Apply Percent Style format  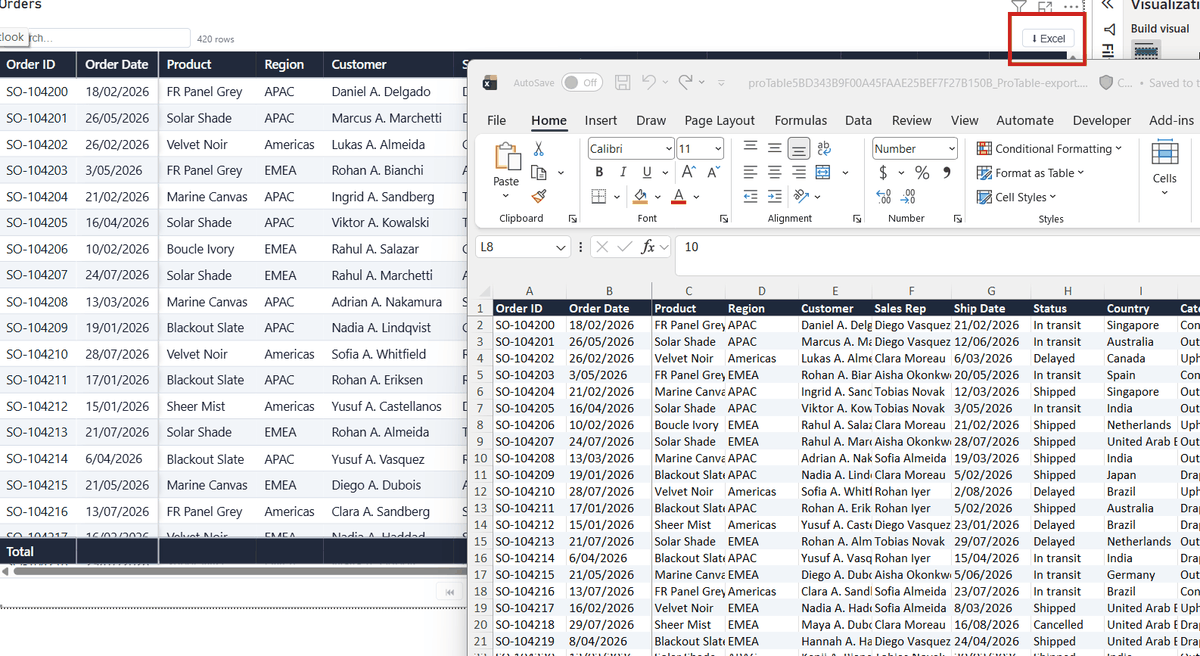922,173
